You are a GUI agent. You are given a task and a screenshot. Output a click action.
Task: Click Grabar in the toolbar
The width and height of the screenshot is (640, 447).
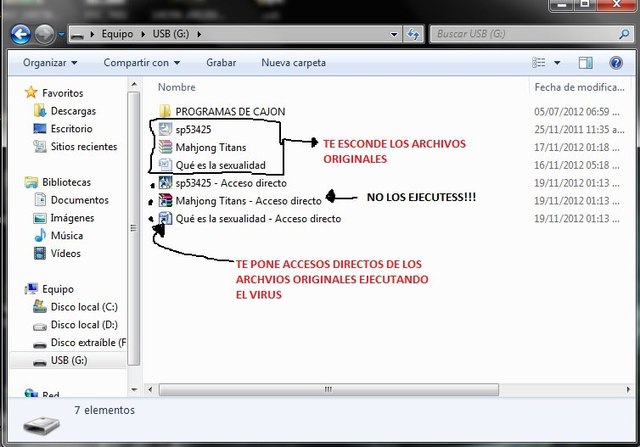click(x=221, y=63)
